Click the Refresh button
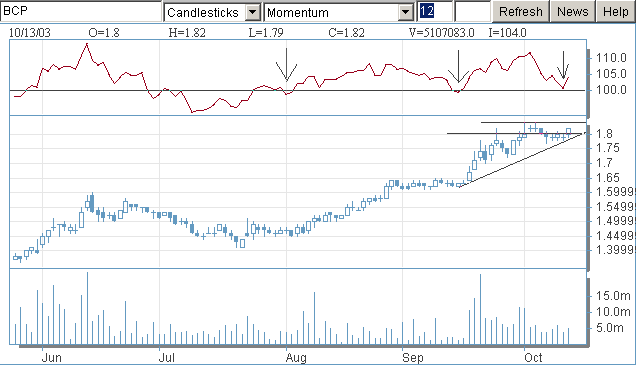636x365 pixels. (x=520, y=12)
